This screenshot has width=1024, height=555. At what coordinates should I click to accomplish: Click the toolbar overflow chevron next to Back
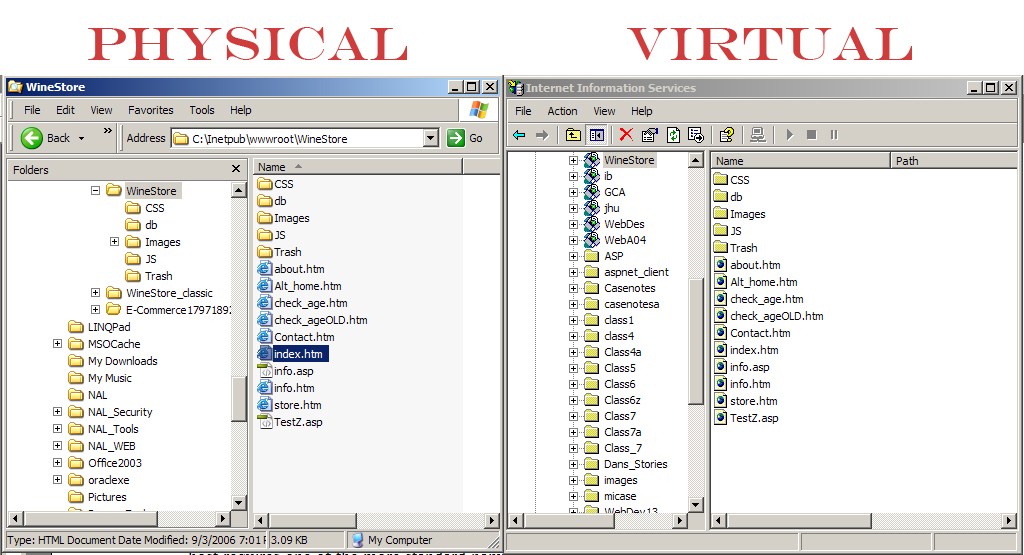coord(108,131)
